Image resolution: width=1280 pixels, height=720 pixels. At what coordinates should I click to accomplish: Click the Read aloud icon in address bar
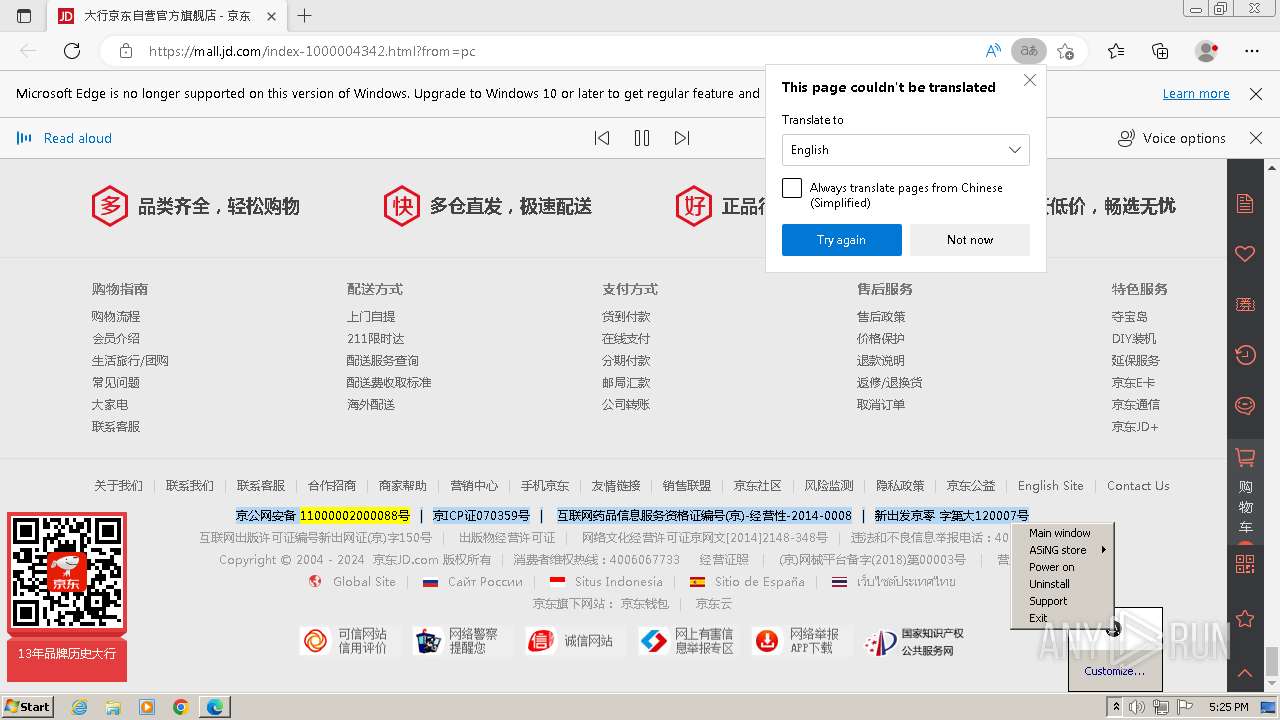coord(993,51)
